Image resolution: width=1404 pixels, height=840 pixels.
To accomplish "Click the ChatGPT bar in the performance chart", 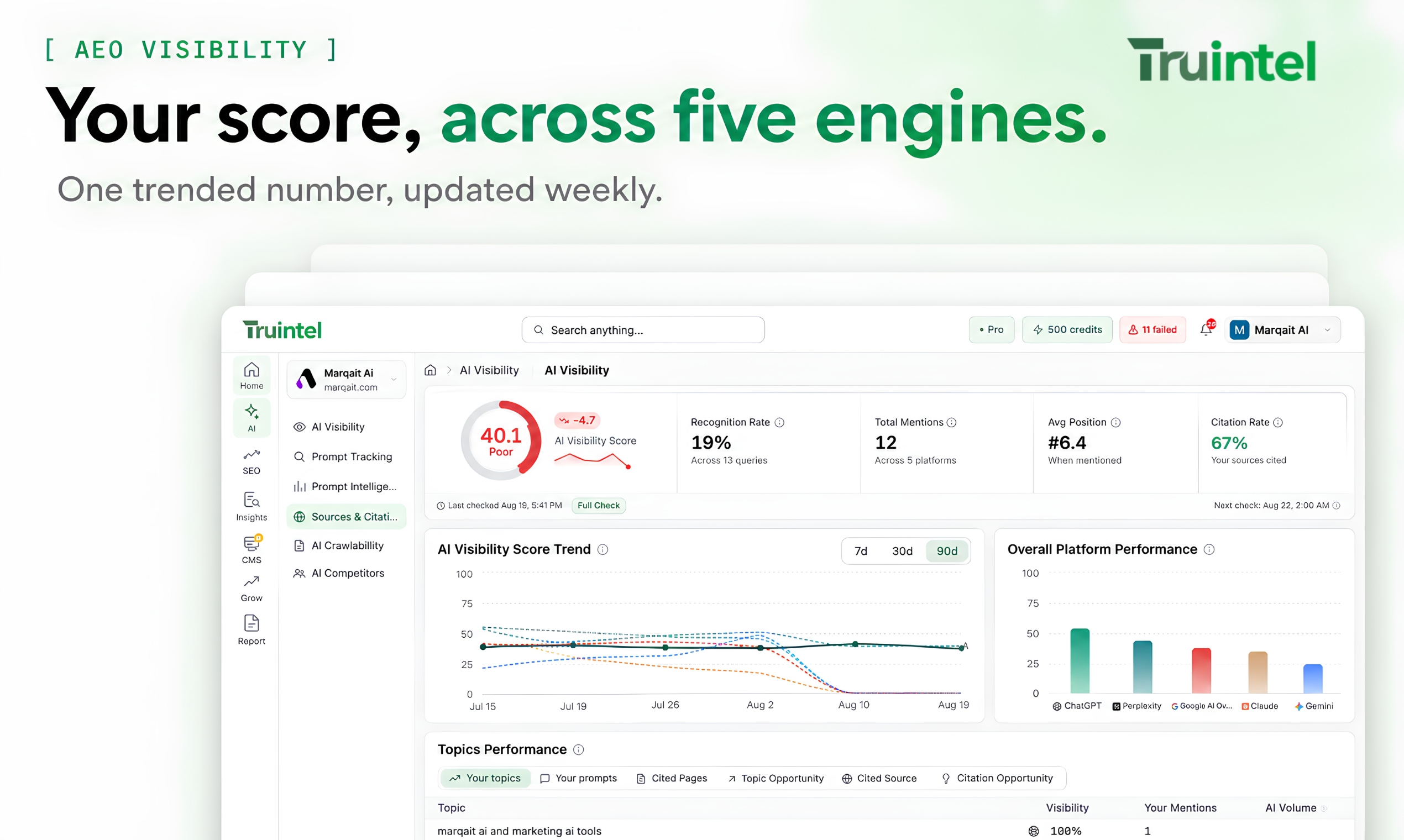I will pos(1080,661).
